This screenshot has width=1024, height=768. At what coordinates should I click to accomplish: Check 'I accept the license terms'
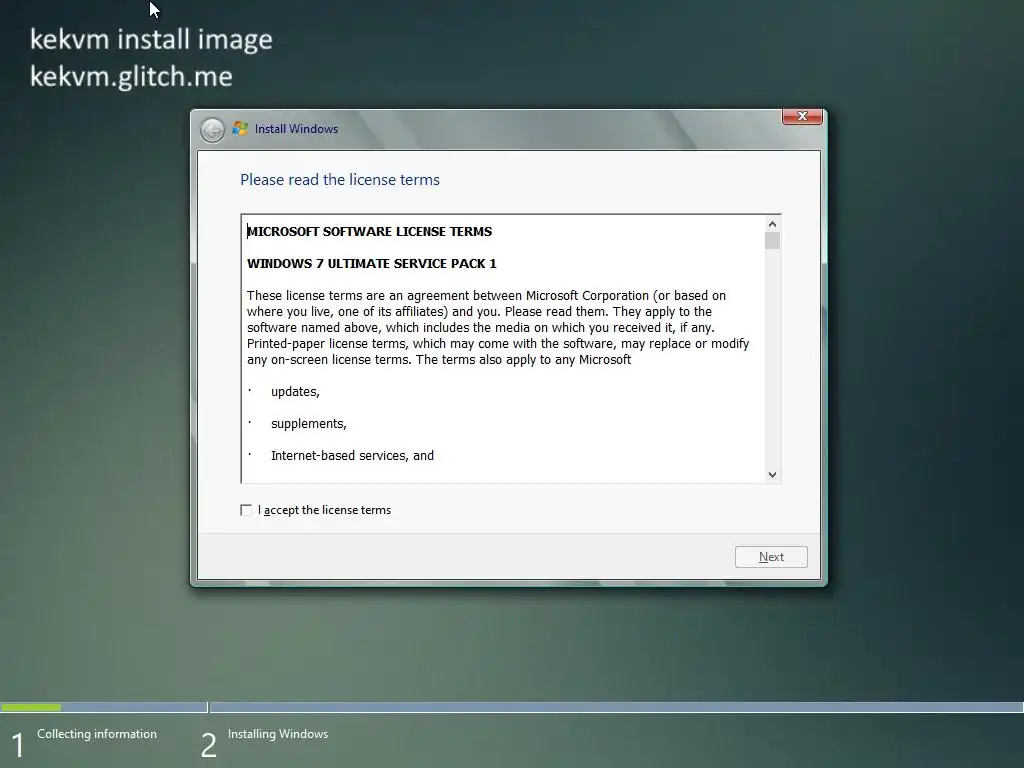(x=246, y=510)
